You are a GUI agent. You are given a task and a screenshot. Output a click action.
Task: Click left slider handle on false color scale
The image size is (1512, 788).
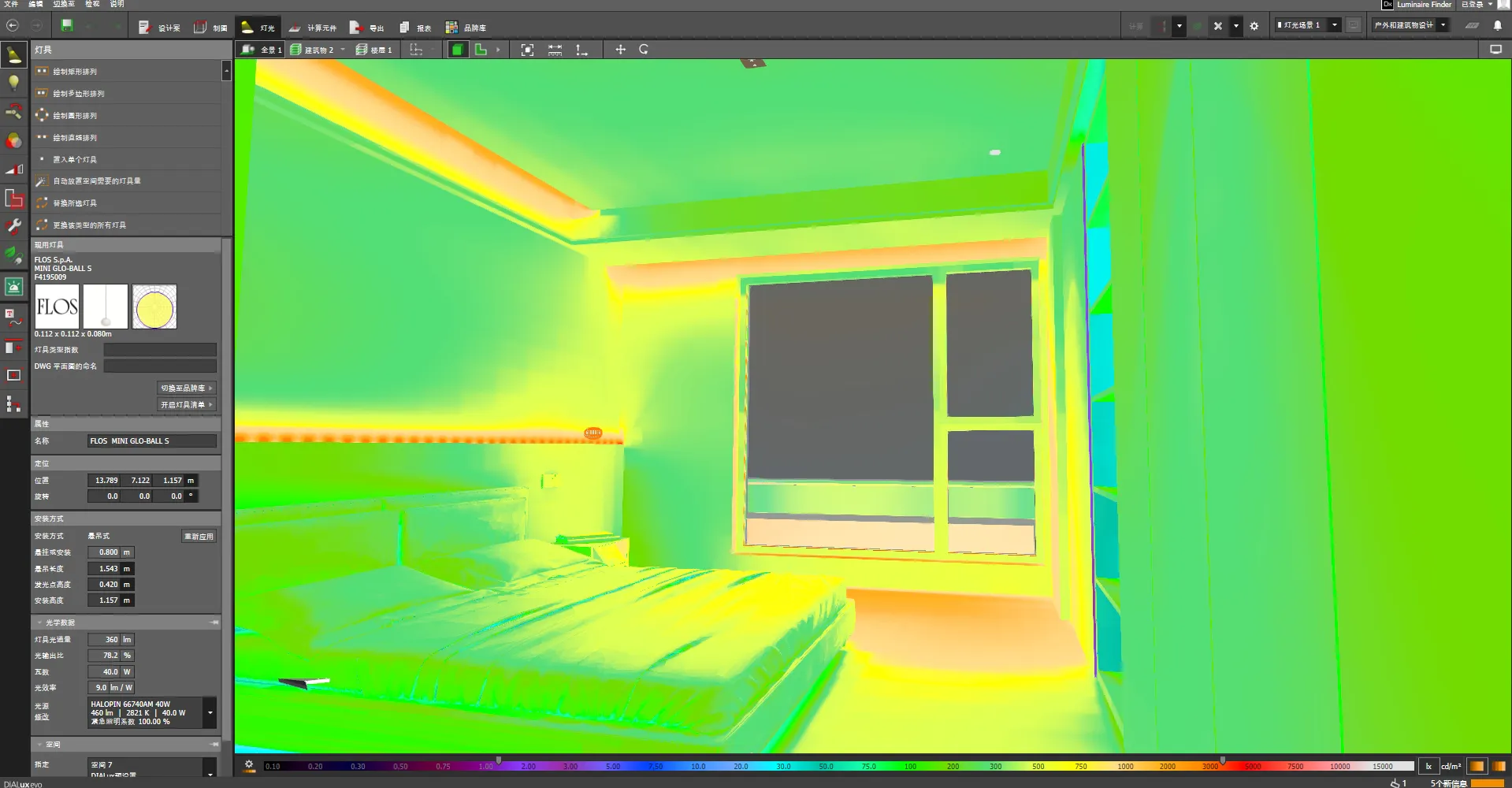coord(499,761)
